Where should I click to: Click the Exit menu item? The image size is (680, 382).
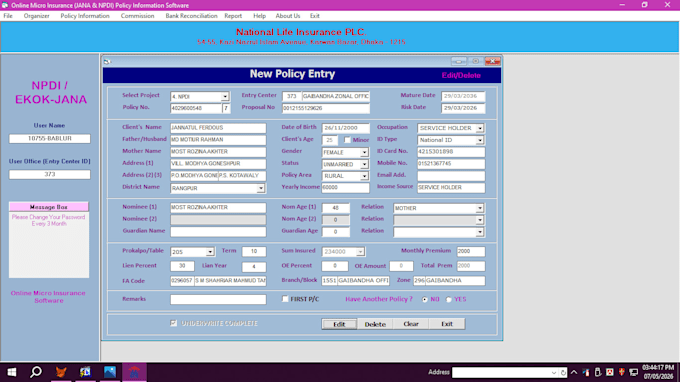pos(315,16)
